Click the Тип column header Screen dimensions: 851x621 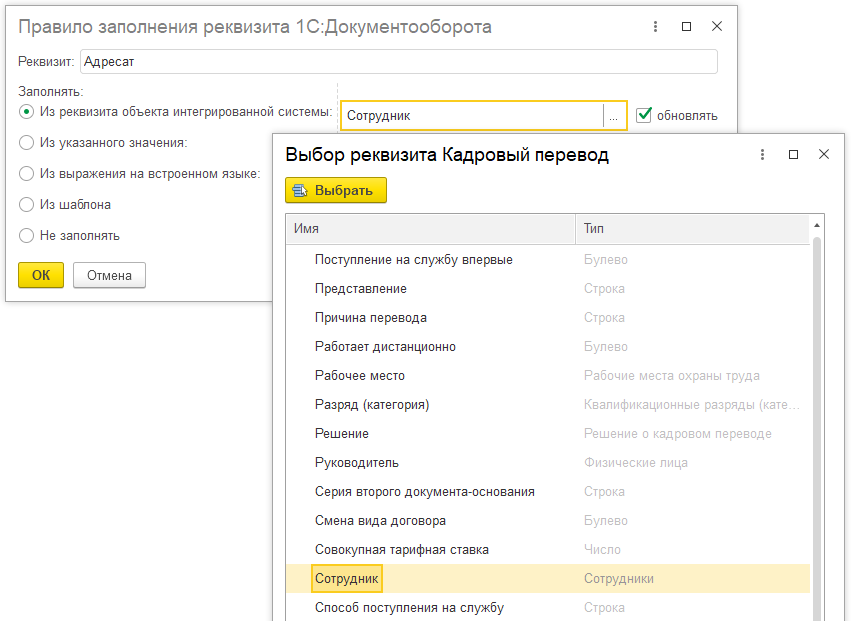coord(692,229)
